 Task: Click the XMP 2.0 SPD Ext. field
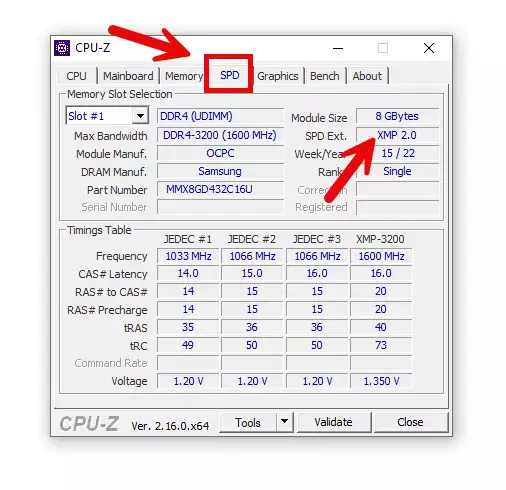(x=397, y=135)
